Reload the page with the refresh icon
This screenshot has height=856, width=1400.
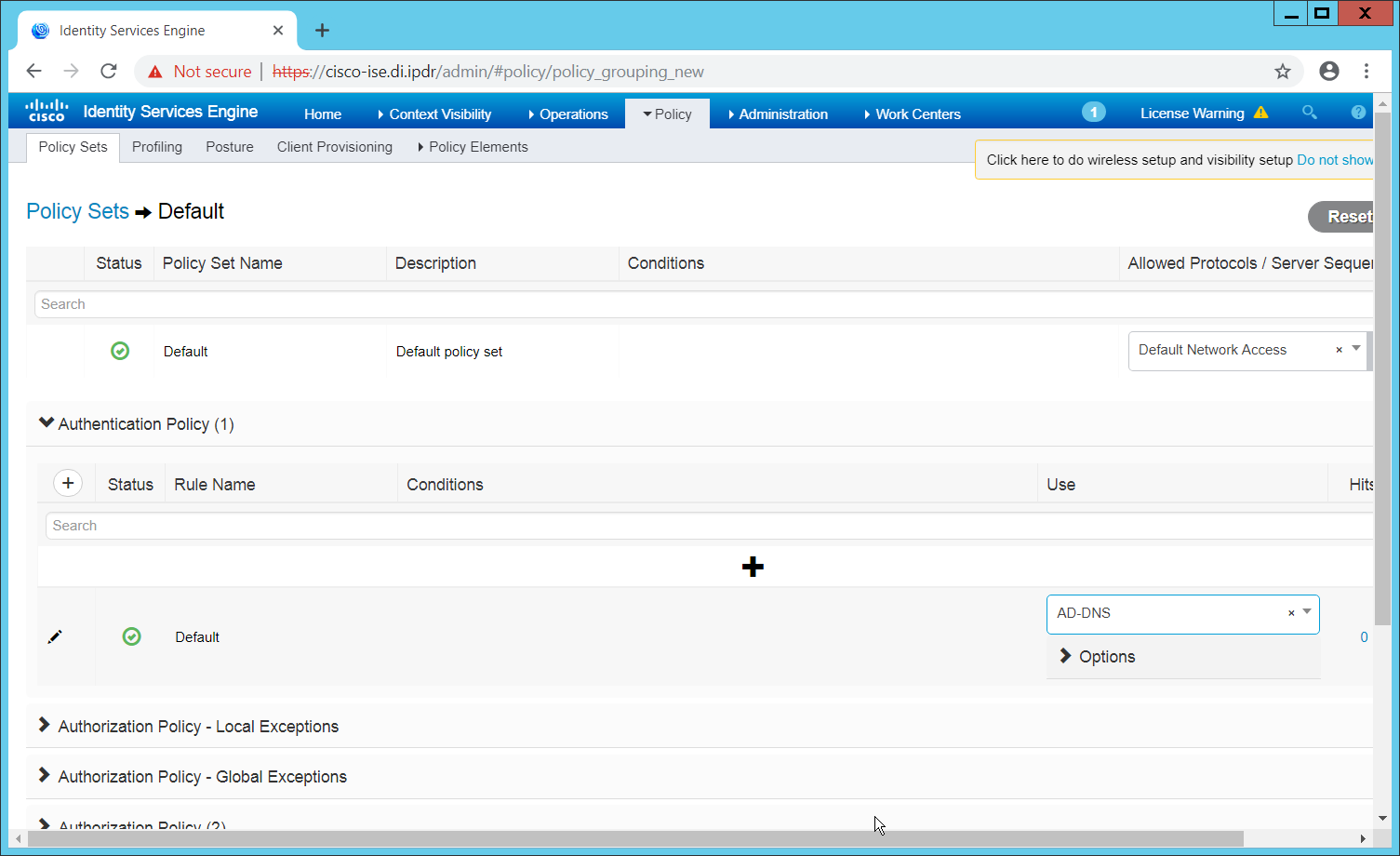tap(109, 72)
